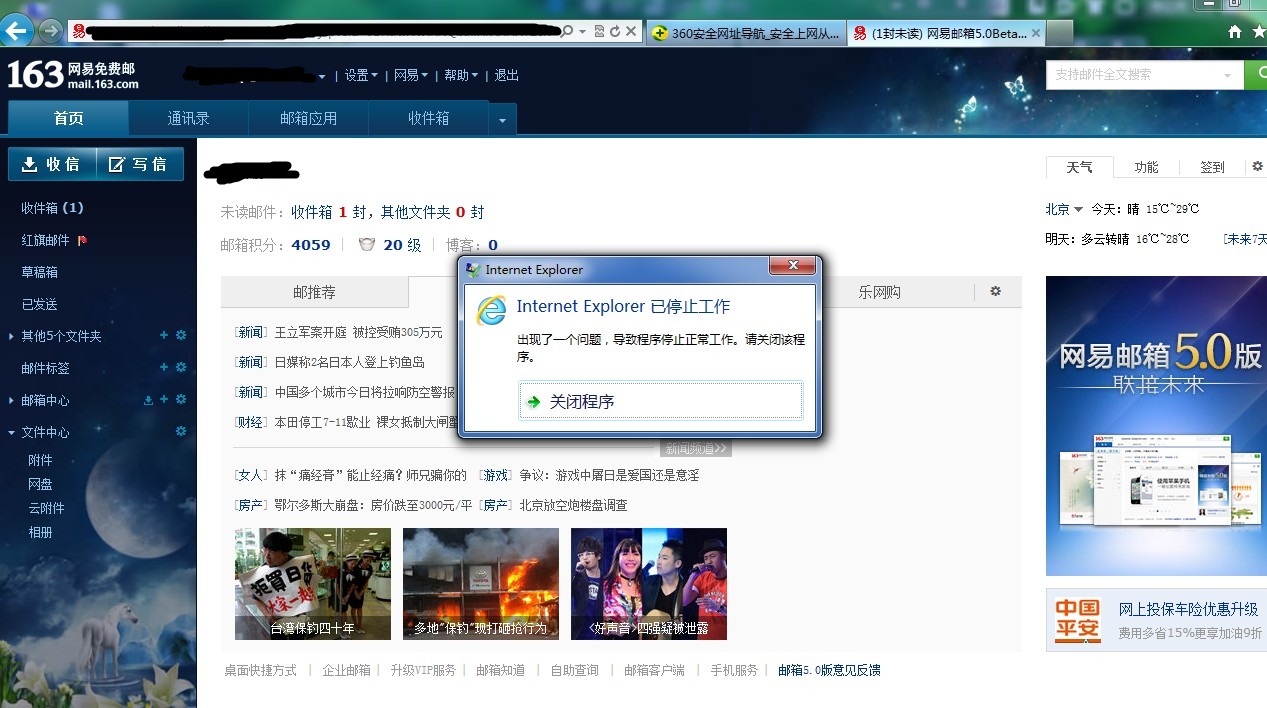
Task: Select the 功能 tab in right panel
Action: tap(1146, 167)
